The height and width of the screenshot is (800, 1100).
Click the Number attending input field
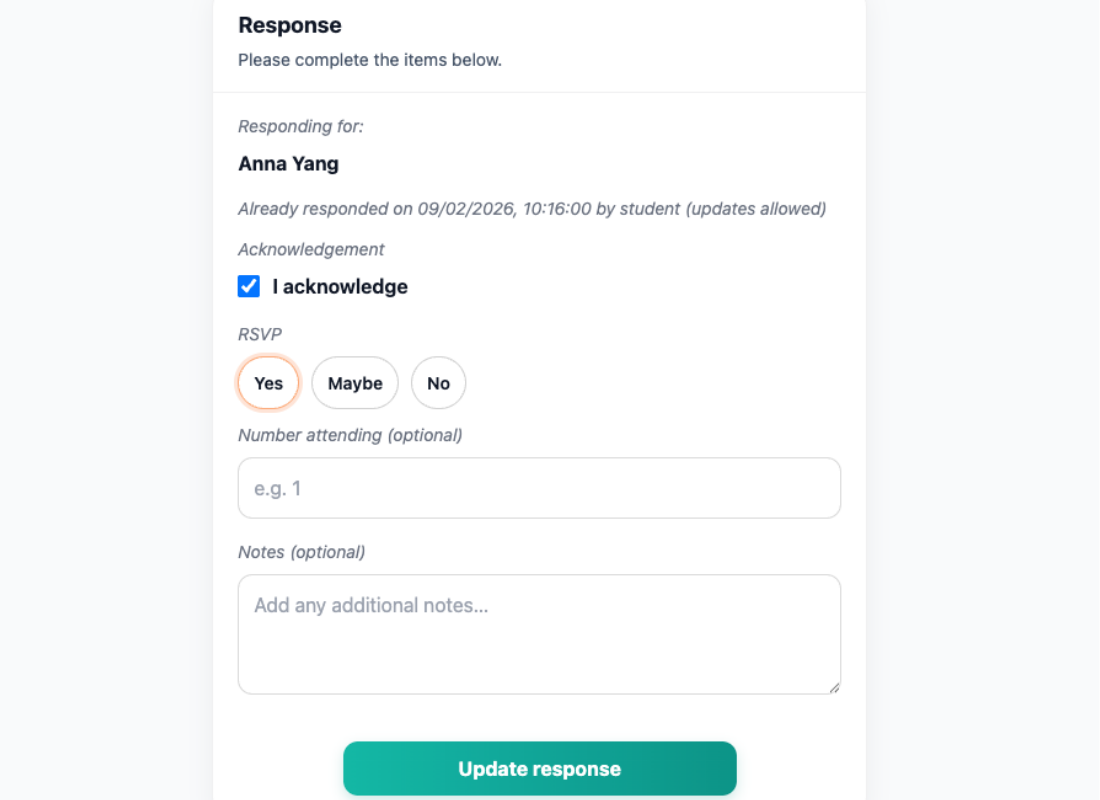click(x=539, y=488)
